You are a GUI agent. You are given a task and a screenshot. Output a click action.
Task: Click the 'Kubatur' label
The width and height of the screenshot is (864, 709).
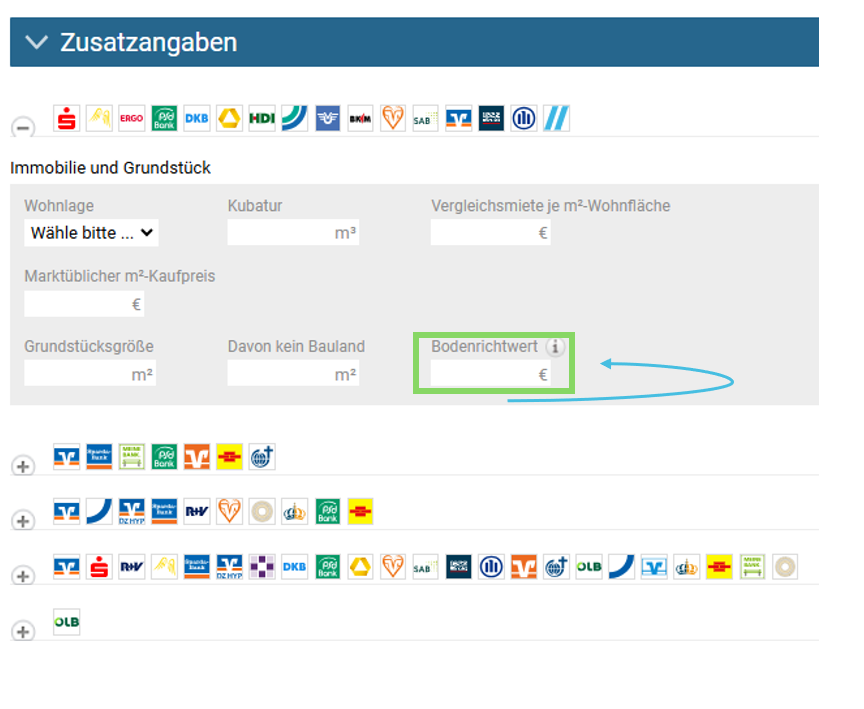[x=255, y=205]
